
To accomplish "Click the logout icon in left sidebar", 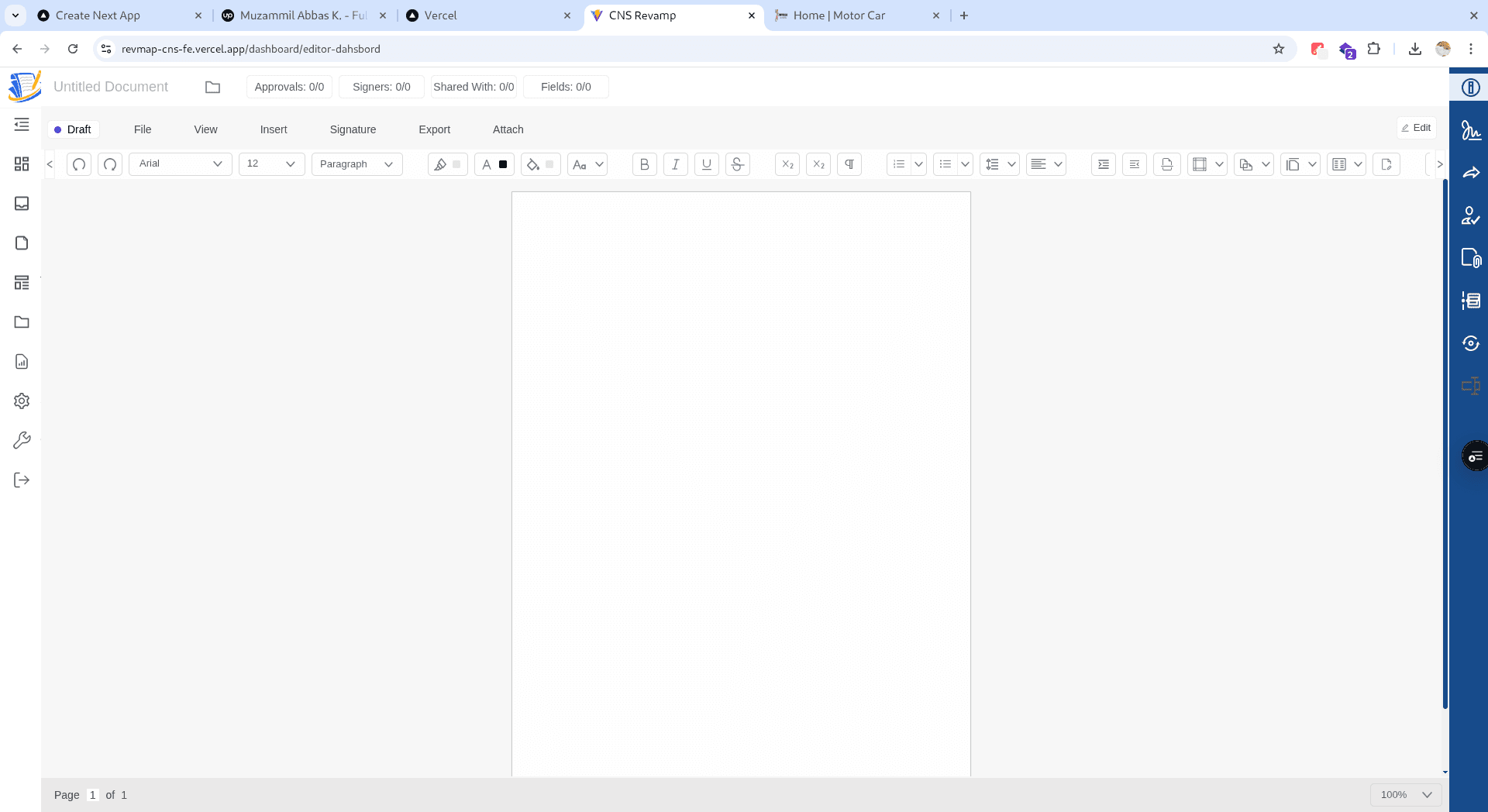I will [22, 480].
